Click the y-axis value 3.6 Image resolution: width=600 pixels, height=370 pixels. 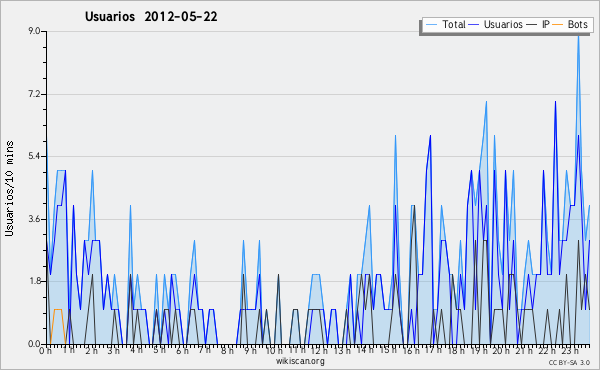click(x=34, y=219)
